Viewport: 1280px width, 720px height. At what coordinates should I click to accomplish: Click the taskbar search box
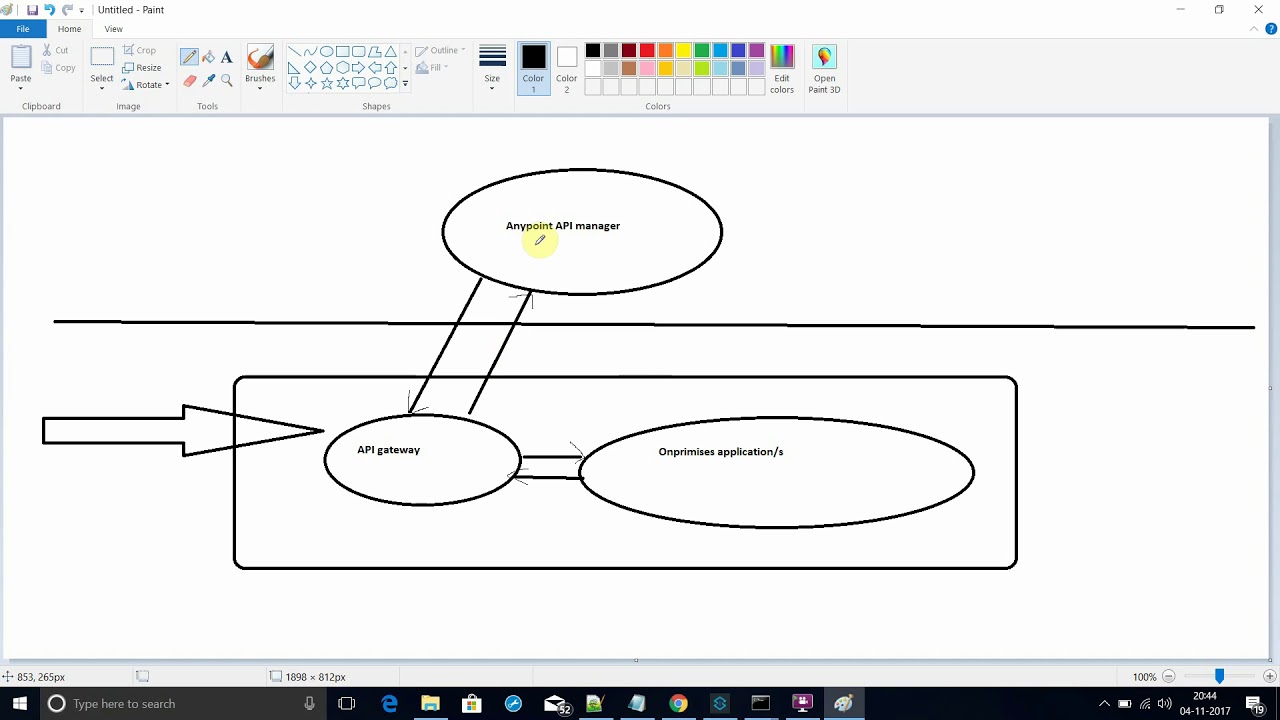click(x=183, y=704)
